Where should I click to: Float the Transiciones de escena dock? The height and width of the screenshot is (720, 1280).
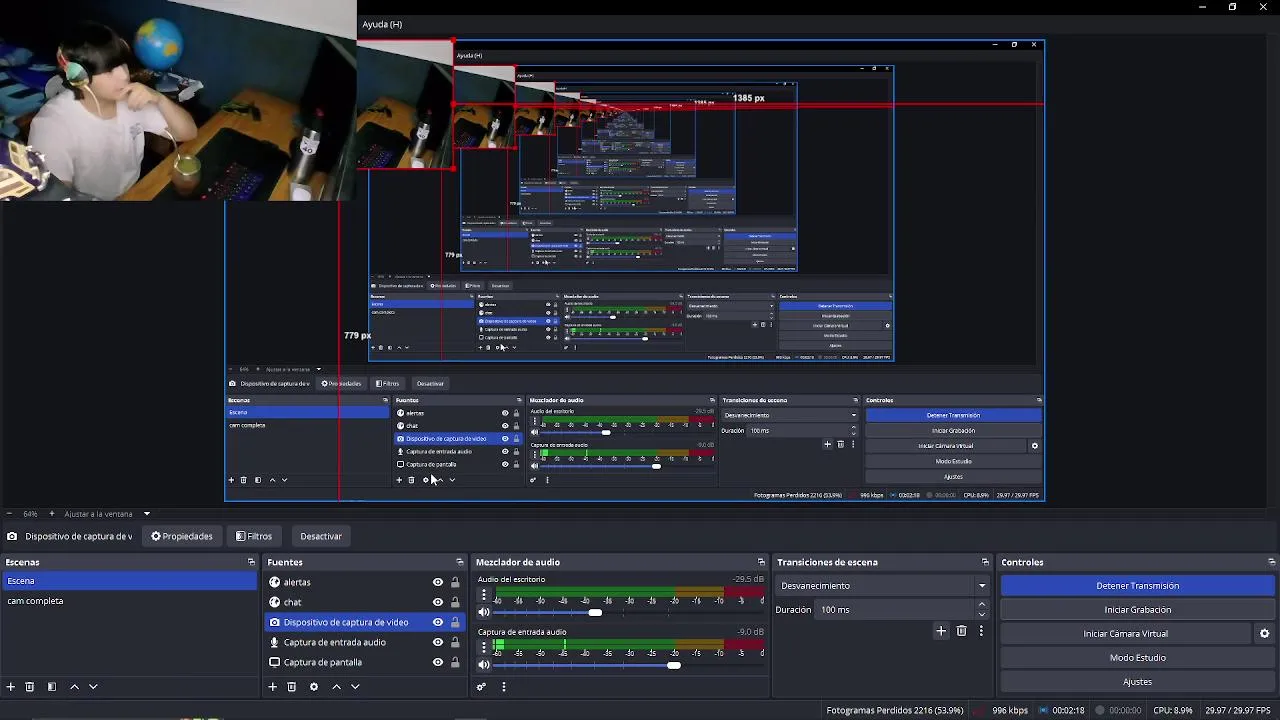pyautogui.click(x=985, y=562)
